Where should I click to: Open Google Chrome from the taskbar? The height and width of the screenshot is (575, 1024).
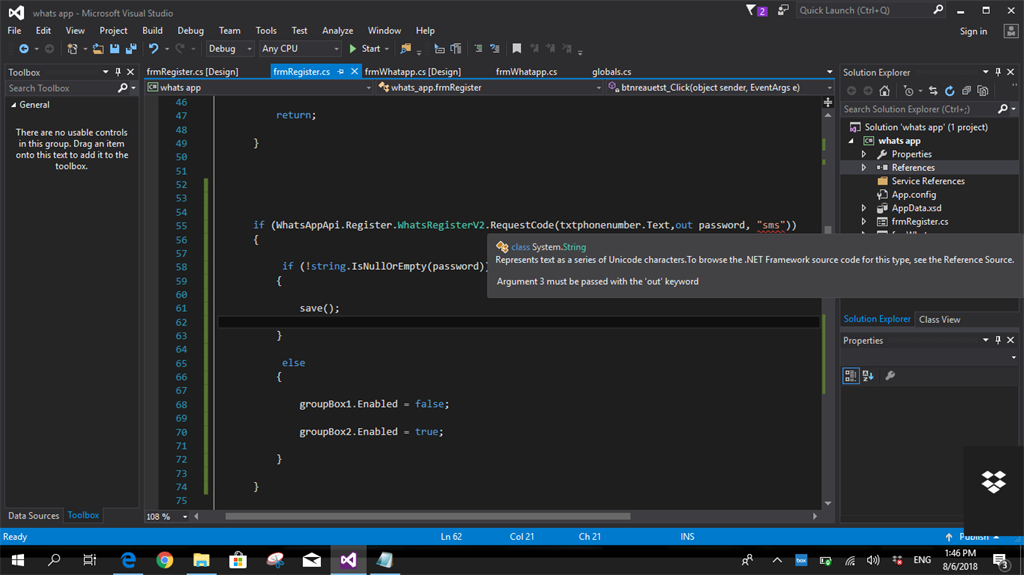[165, 560]
